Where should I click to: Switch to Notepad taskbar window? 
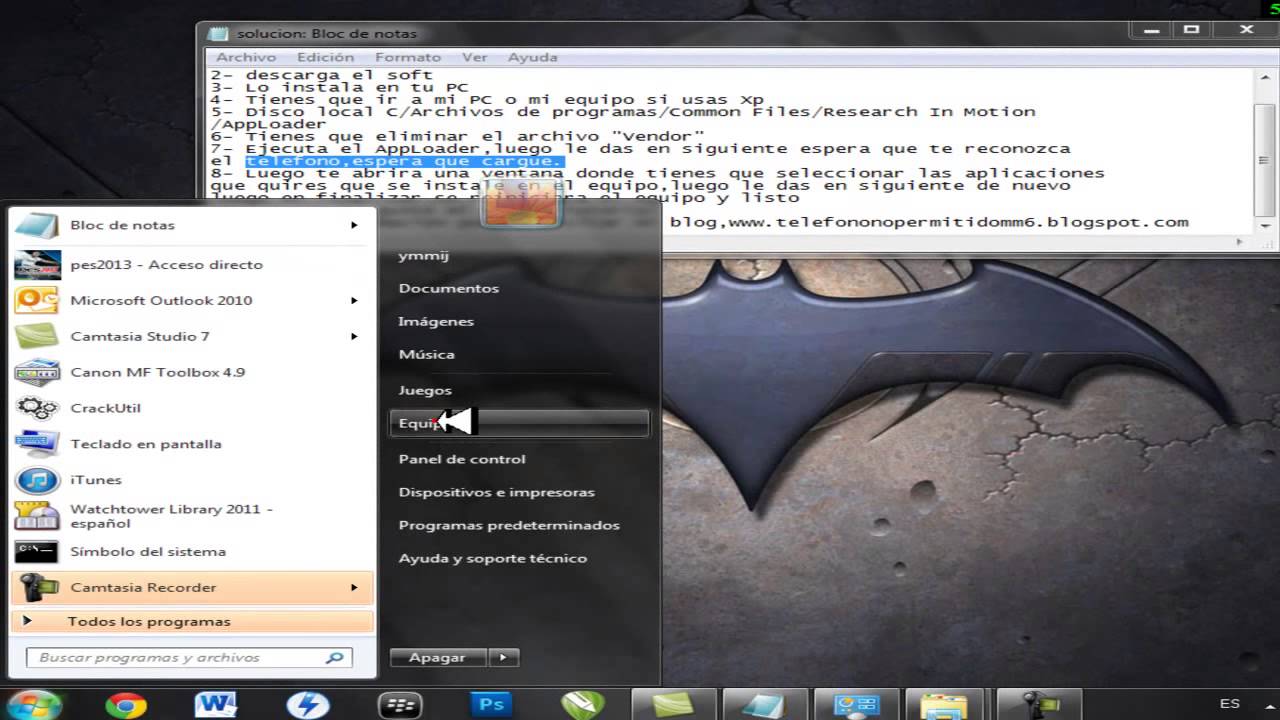point(765,705)
